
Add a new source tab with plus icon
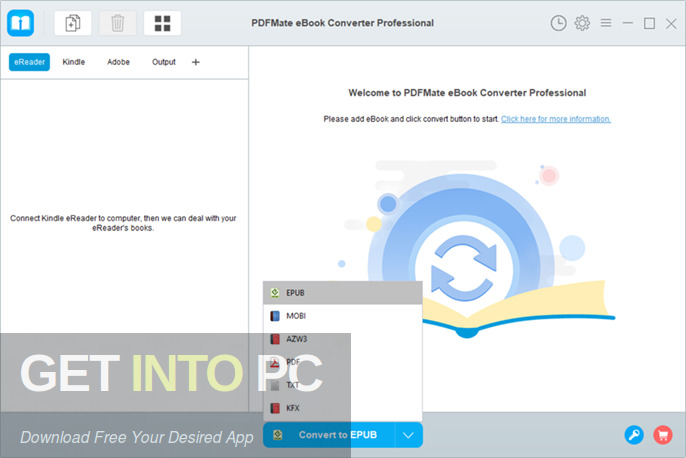click(196, 62)
